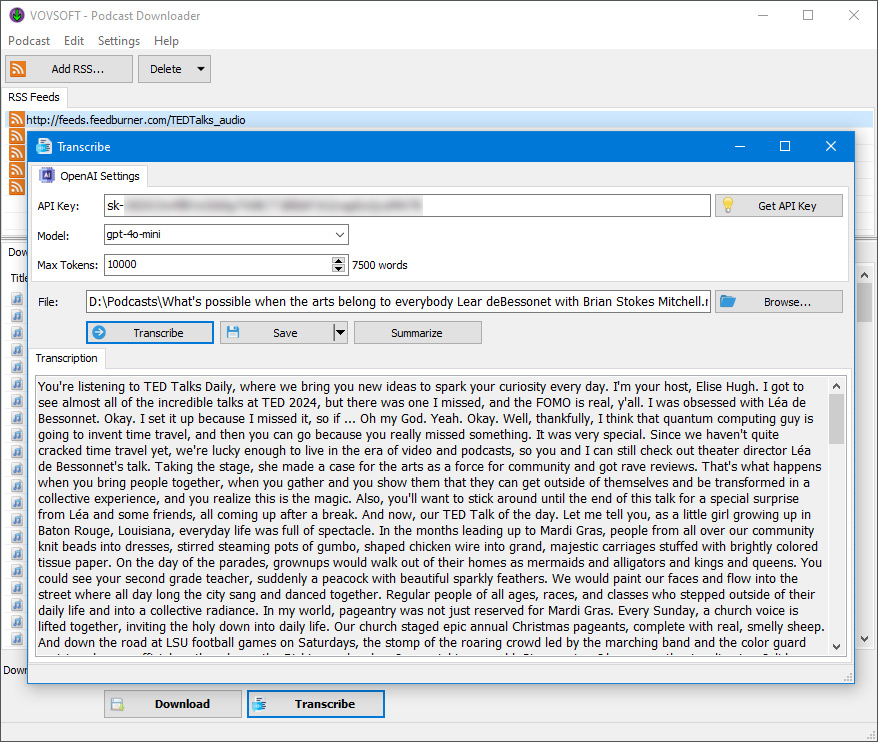Click the floppy disk Save icon
Image resolution: width=878 pixels, height=742 pixels.
click(233, 333)
